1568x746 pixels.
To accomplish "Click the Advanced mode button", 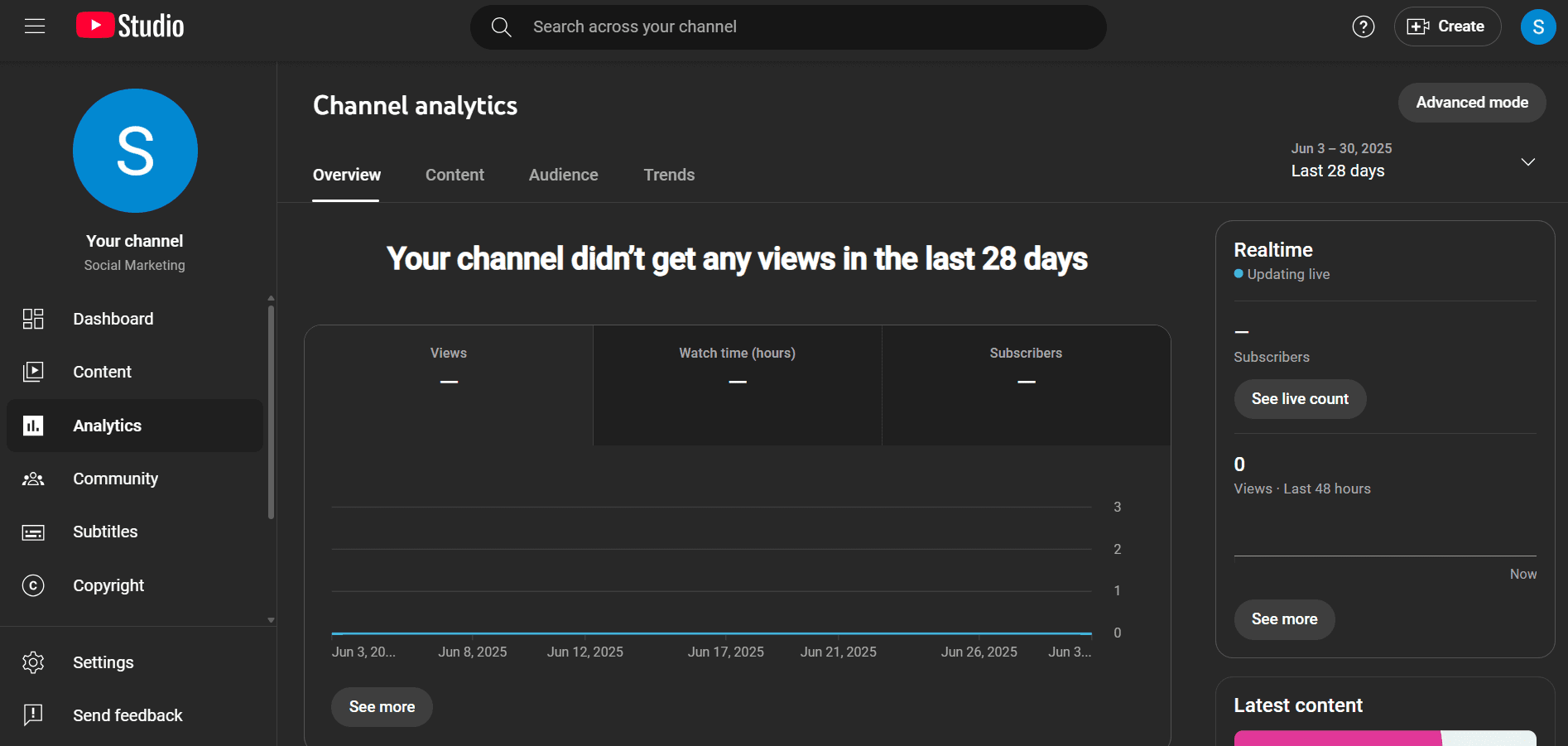I will point(1471,102).
